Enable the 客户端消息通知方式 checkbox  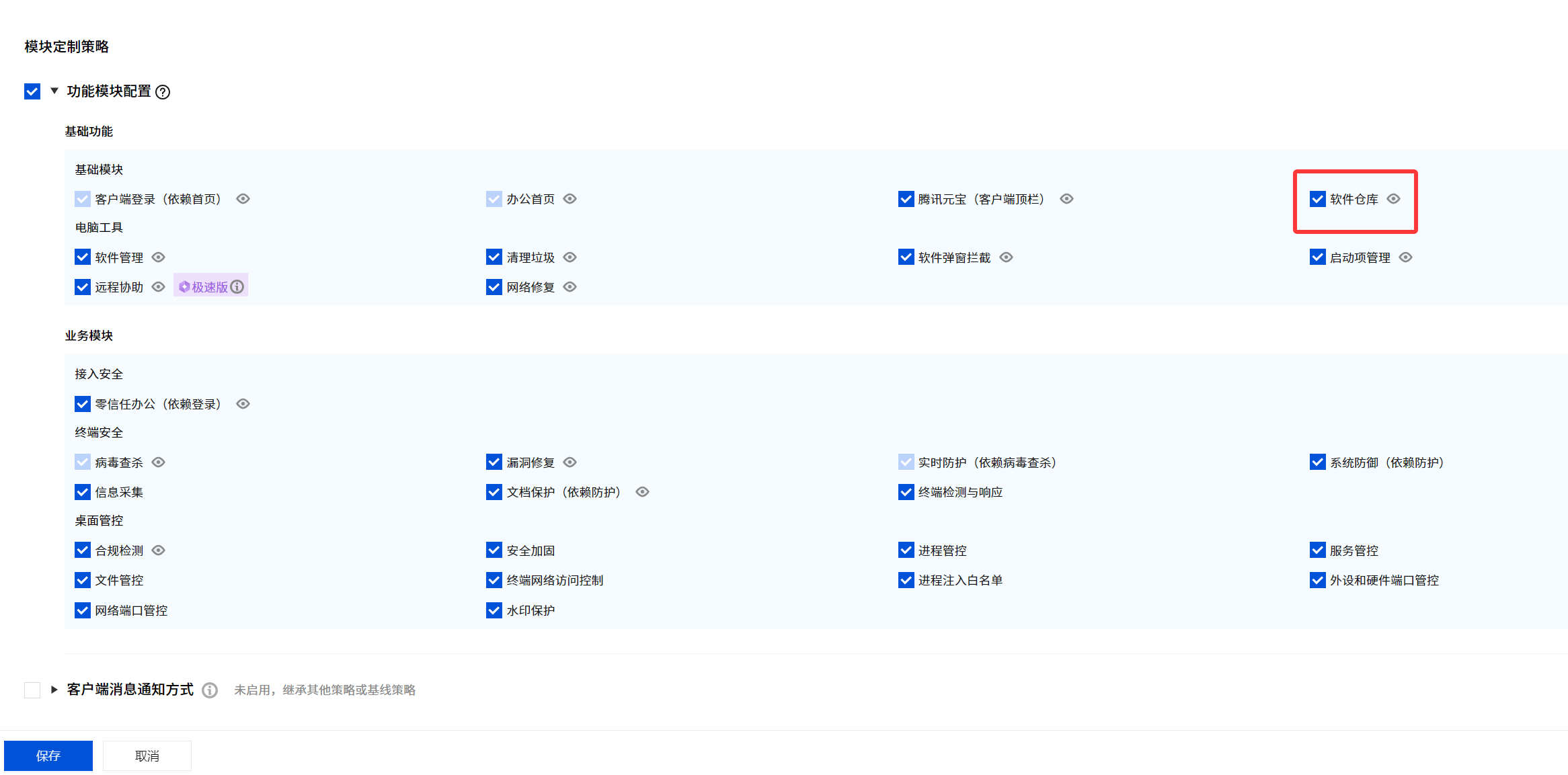(x=32, y=690)
